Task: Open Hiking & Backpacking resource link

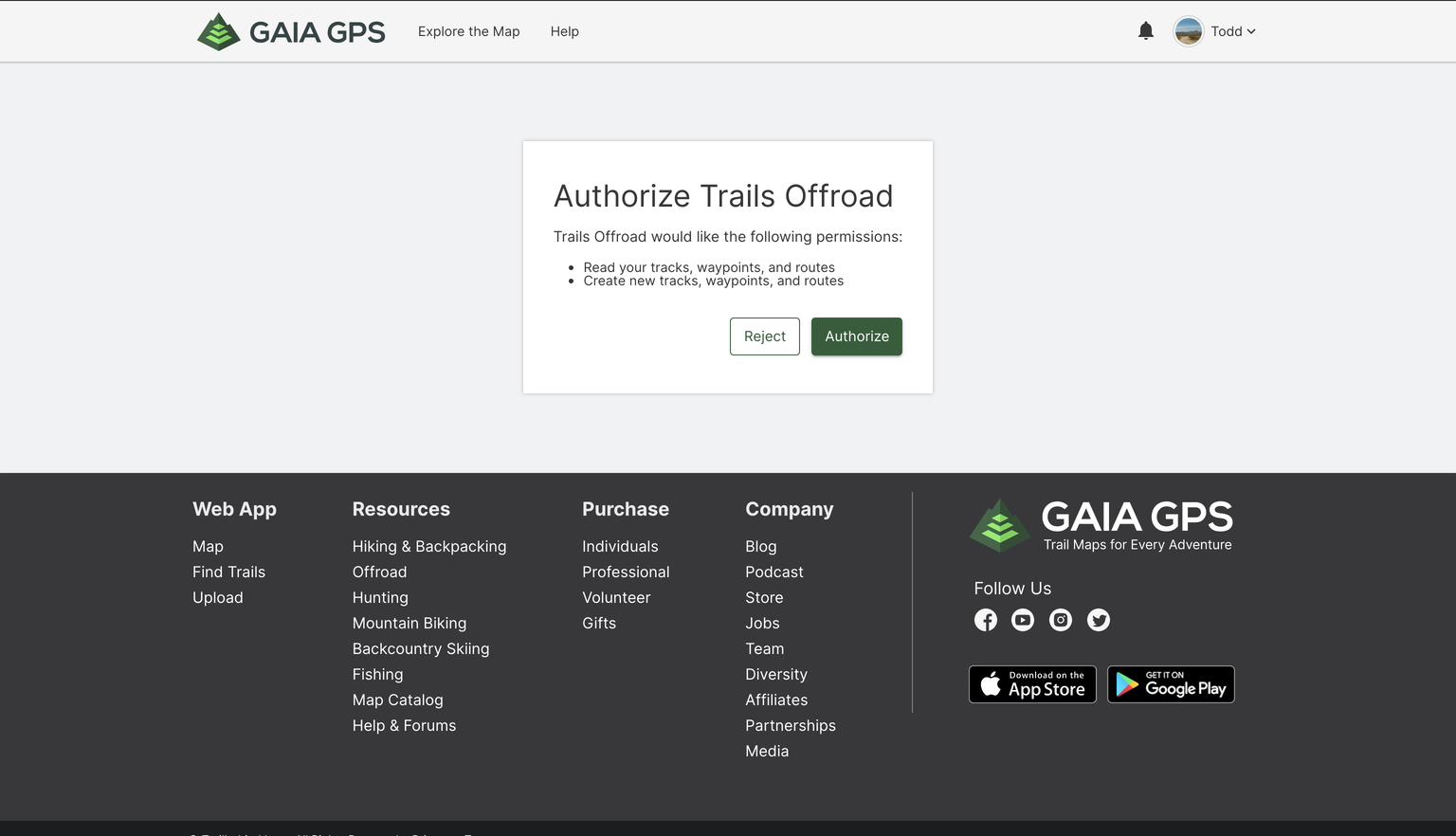Action: coord(429,547)
